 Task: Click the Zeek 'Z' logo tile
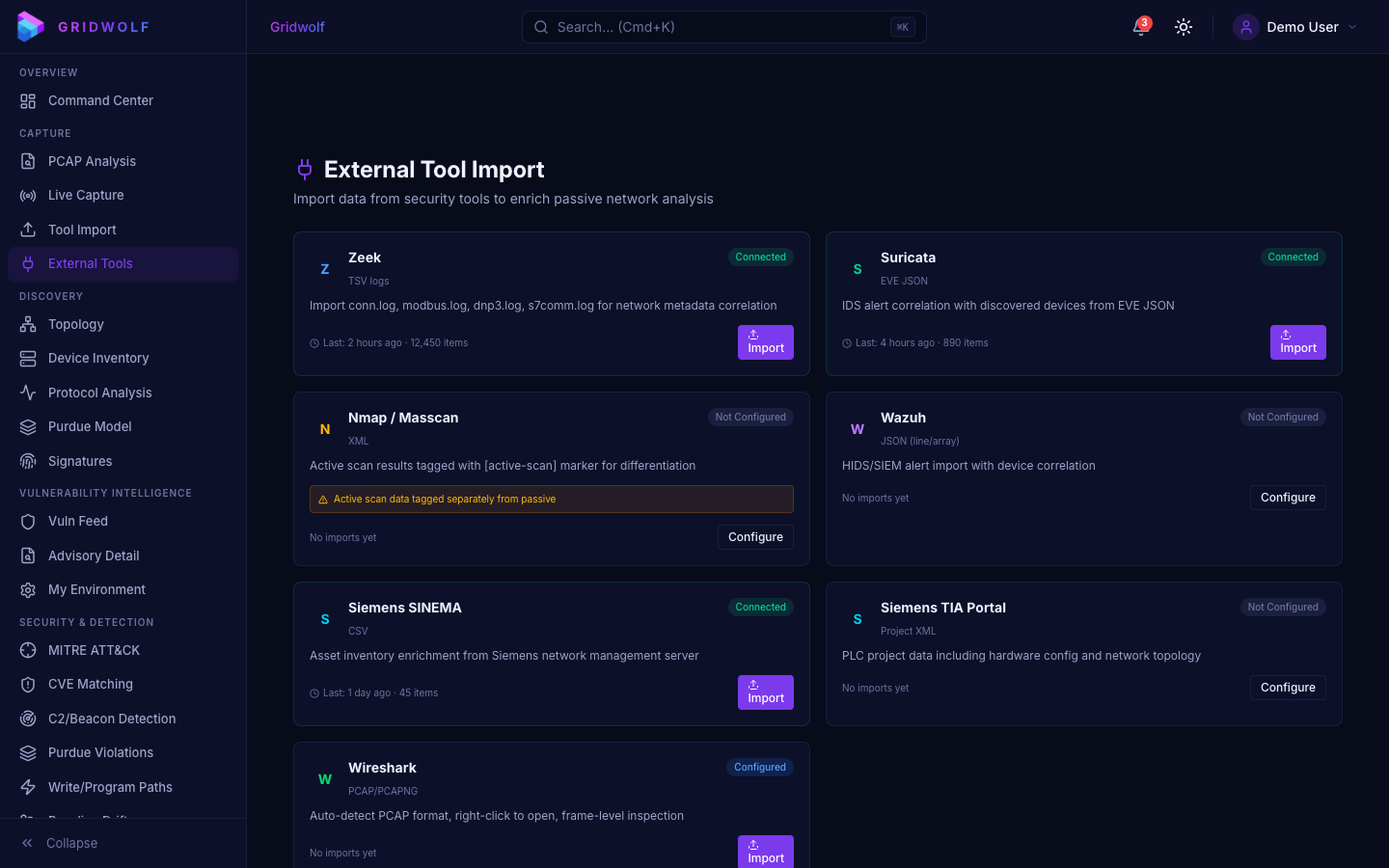[x=325, y=268]
